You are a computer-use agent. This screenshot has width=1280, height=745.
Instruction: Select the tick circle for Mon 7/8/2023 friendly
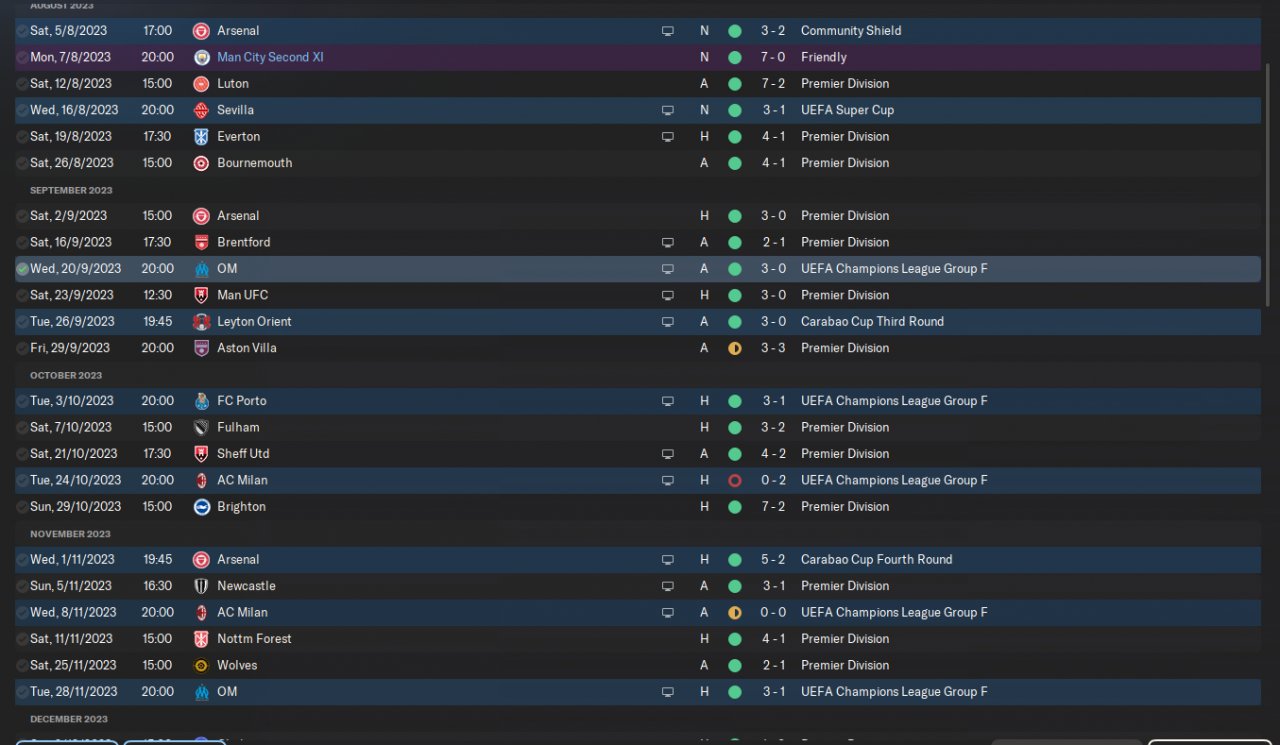22,58
